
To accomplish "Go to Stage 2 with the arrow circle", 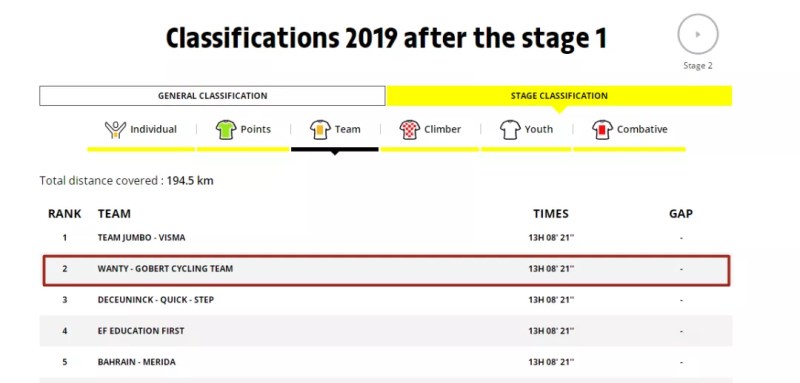I will tap(698, 34).
